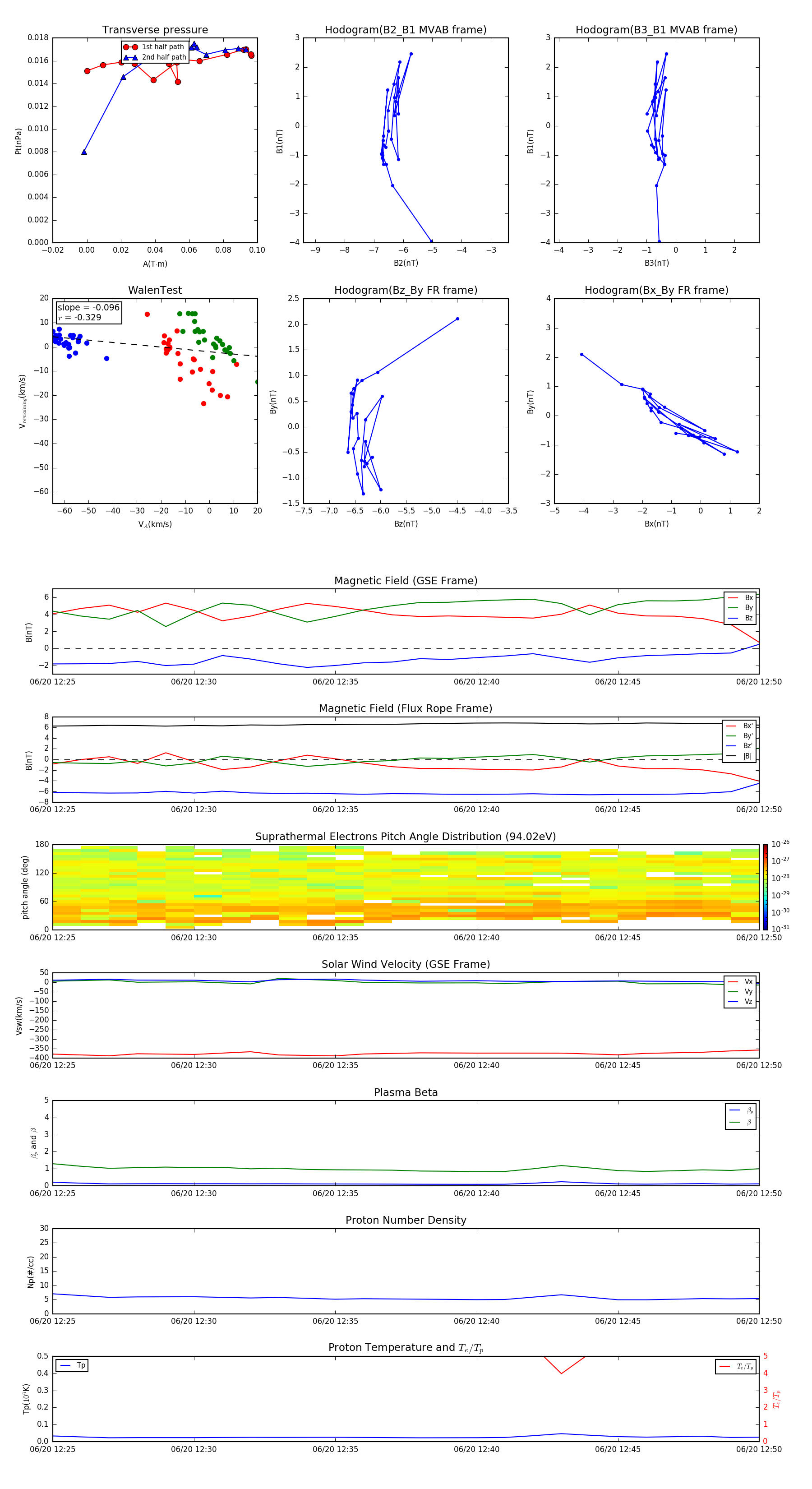Click Vy in the solar wind legend
Image resolution: width=812 pixels, height=1489 pixels.
(741, 991)
